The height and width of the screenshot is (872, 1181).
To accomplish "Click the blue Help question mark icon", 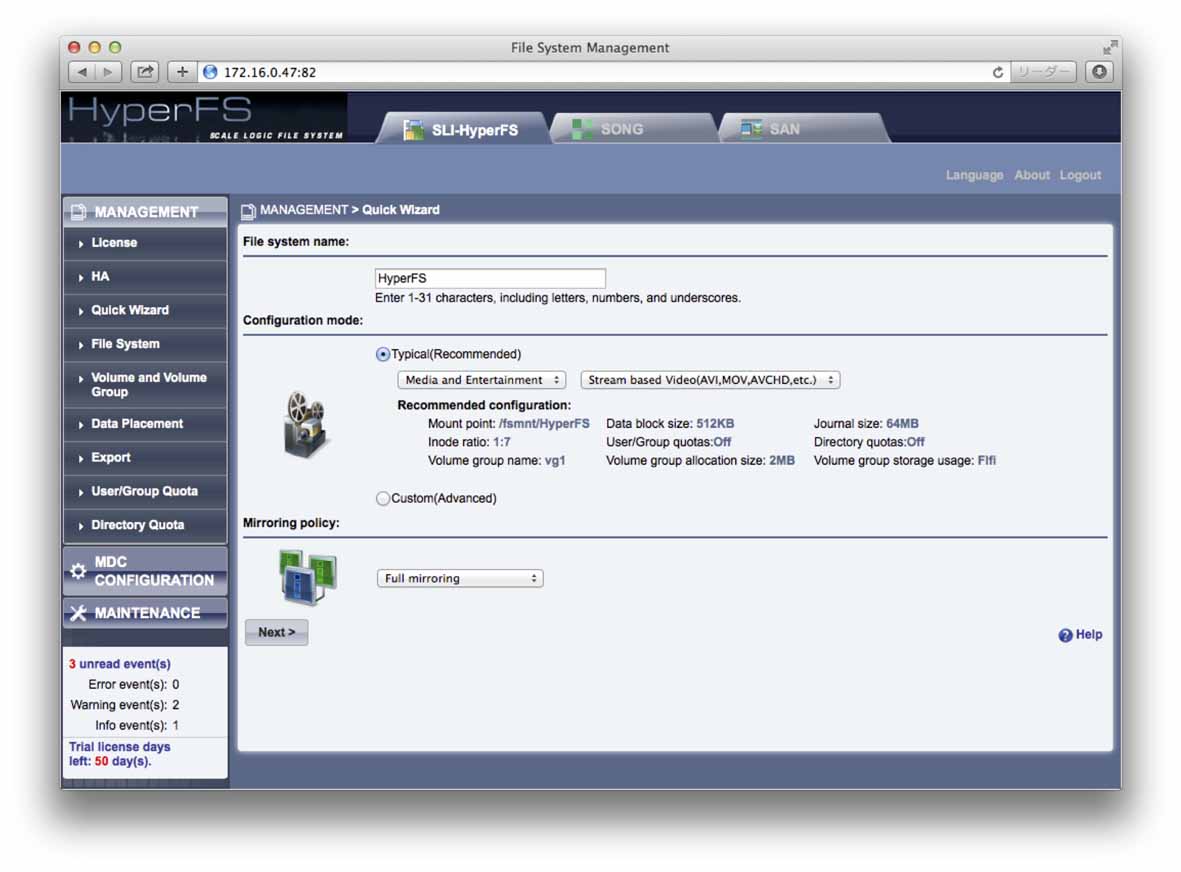I will (1065, 635).
